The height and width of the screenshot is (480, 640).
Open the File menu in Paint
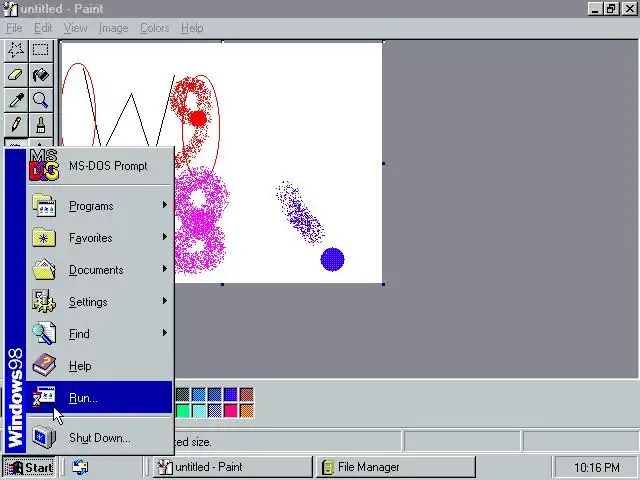(14, 28)
